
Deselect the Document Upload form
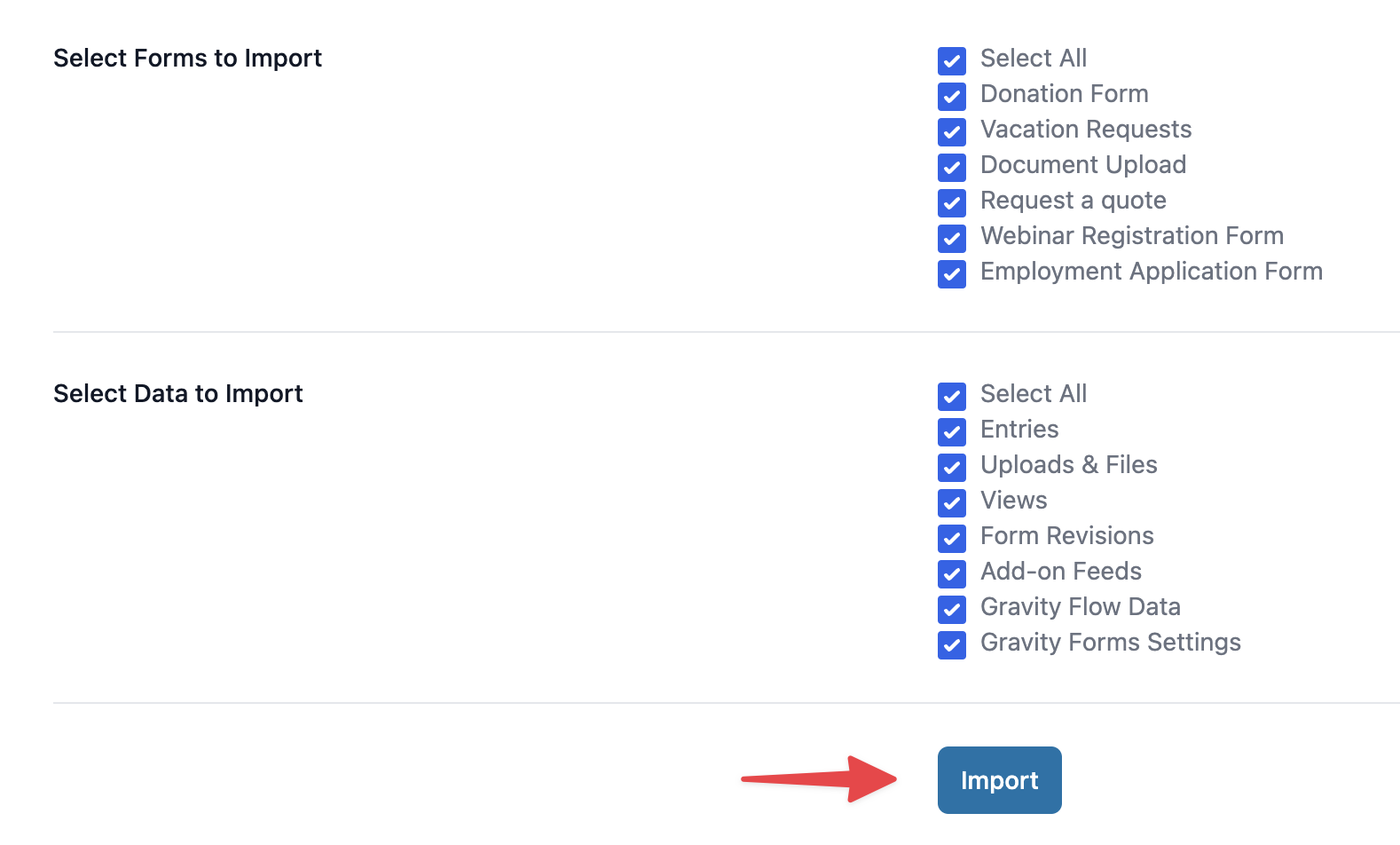coord(952,168)
